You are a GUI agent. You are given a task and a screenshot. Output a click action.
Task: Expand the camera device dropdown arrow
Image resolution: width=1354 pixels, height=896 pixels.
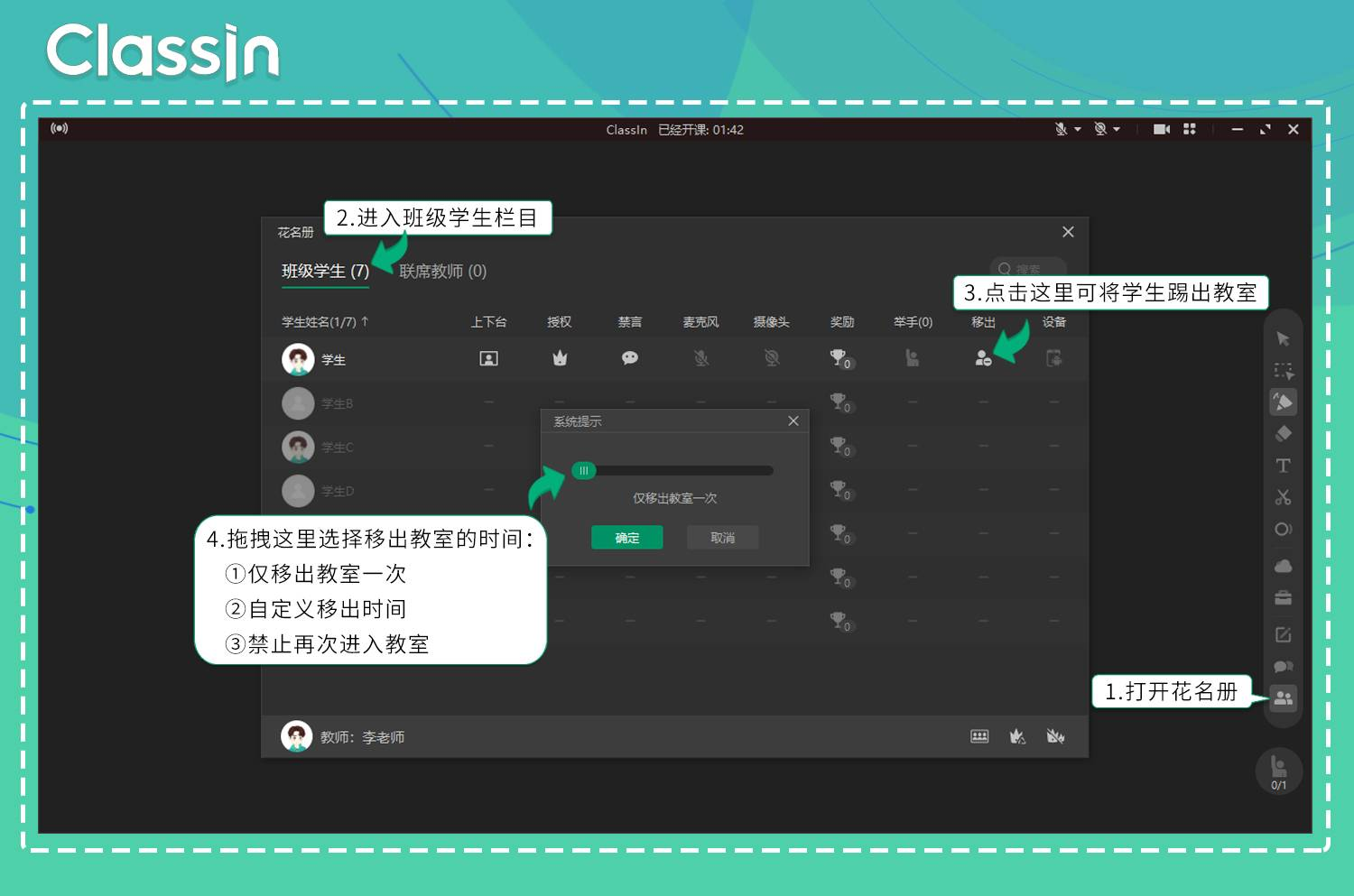[1117, 130]
